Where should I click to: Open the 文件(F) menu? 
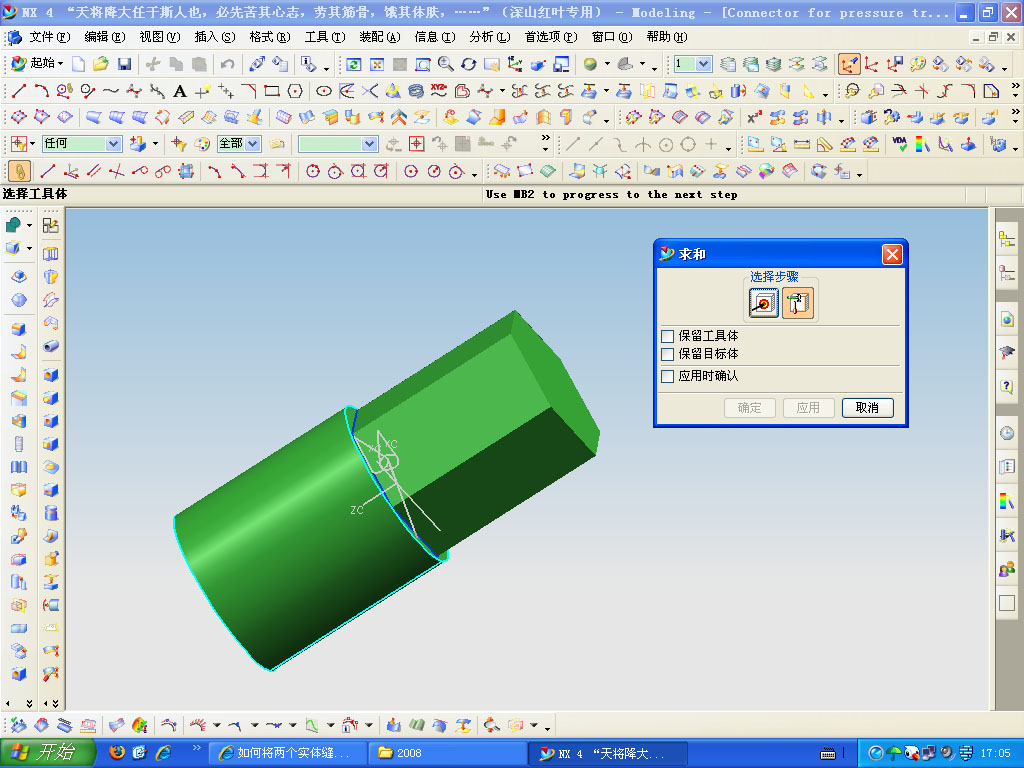(x=49, y=37)
